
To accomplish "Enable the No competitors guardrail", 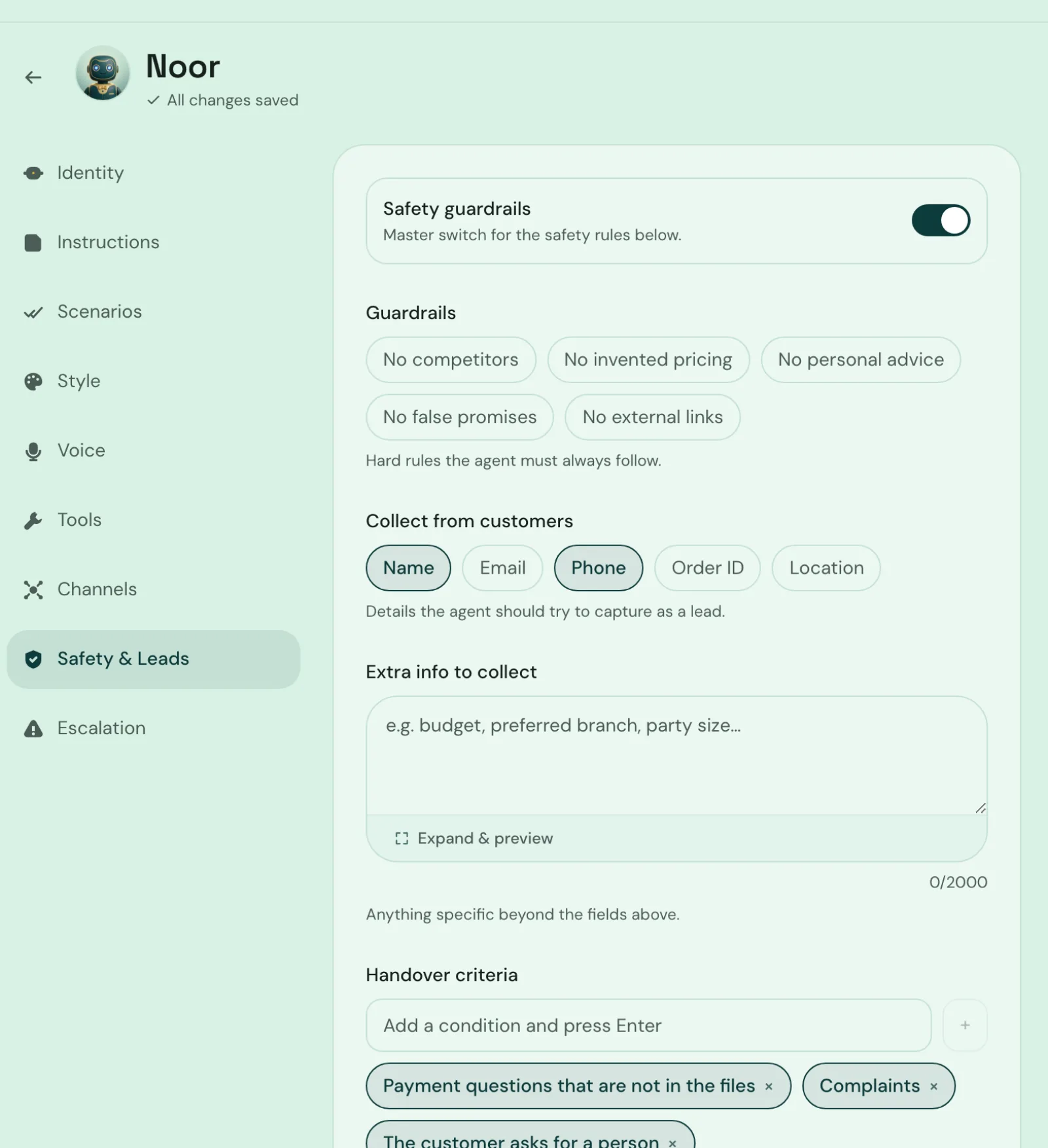I will pos(451,360).
